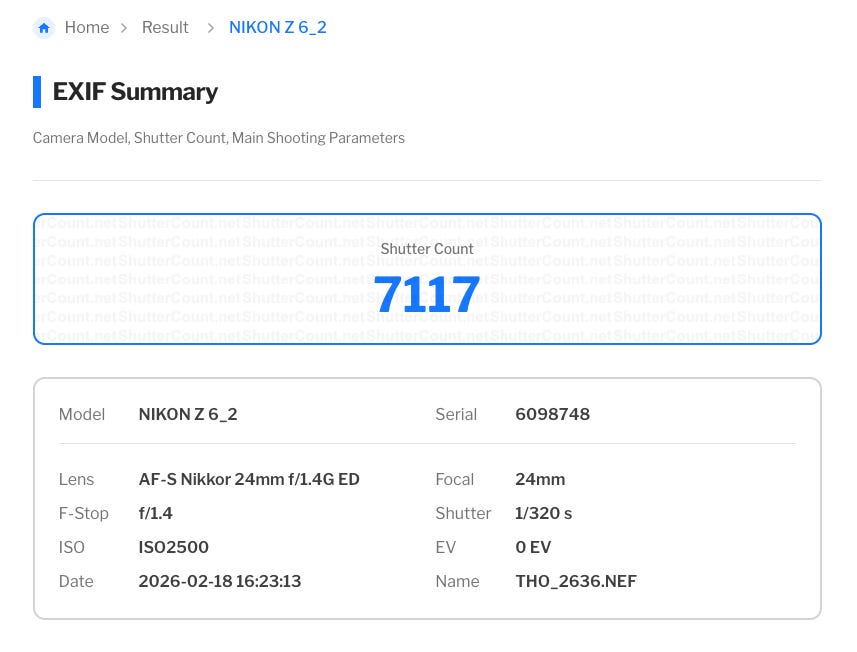Click the 'Model' label
Image resolution: width=857 pixels, height=652 pixels.
(x=82, y=414)
